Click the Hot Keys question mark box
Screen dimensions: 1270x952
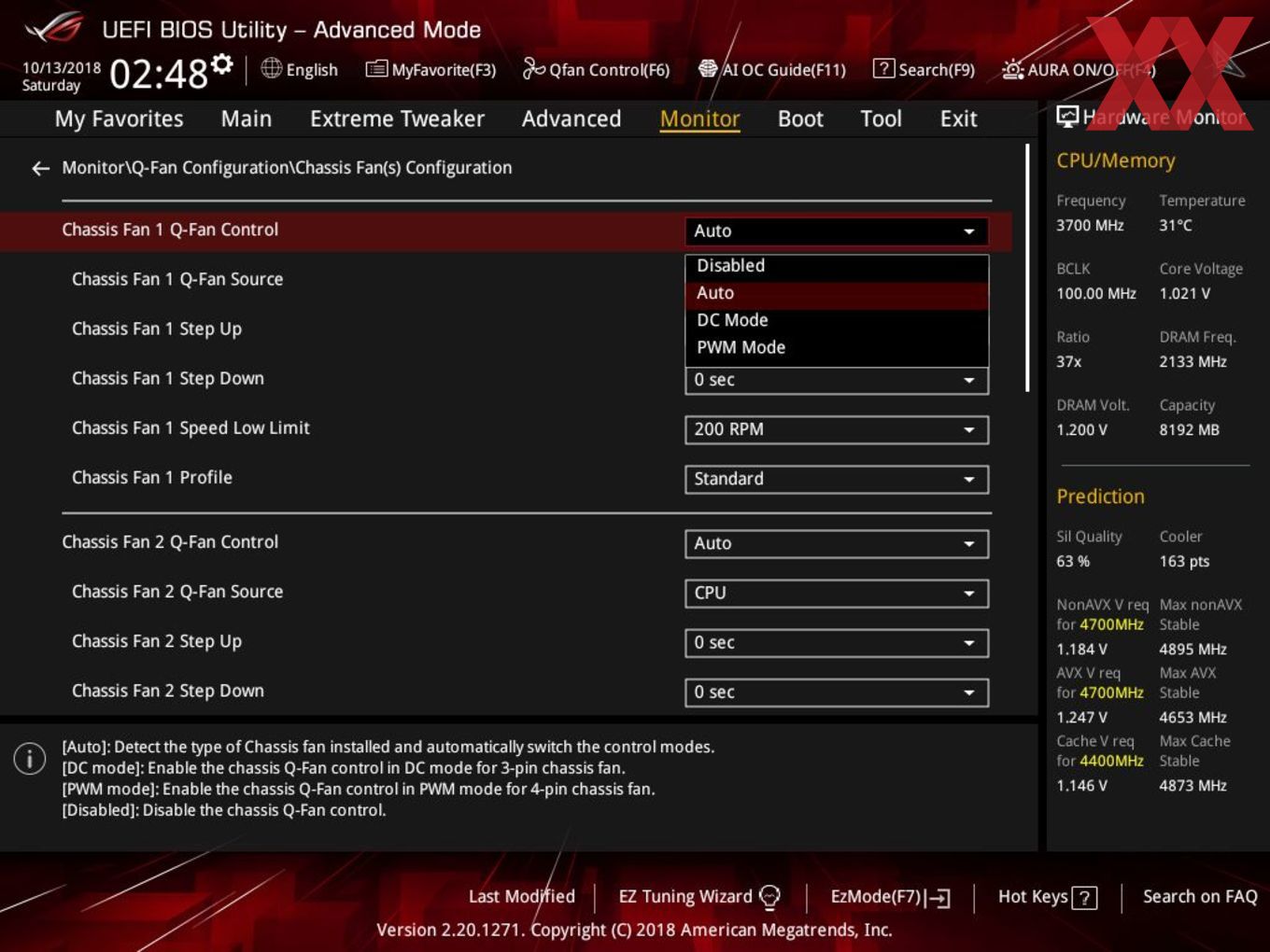tap(1084, 898)
